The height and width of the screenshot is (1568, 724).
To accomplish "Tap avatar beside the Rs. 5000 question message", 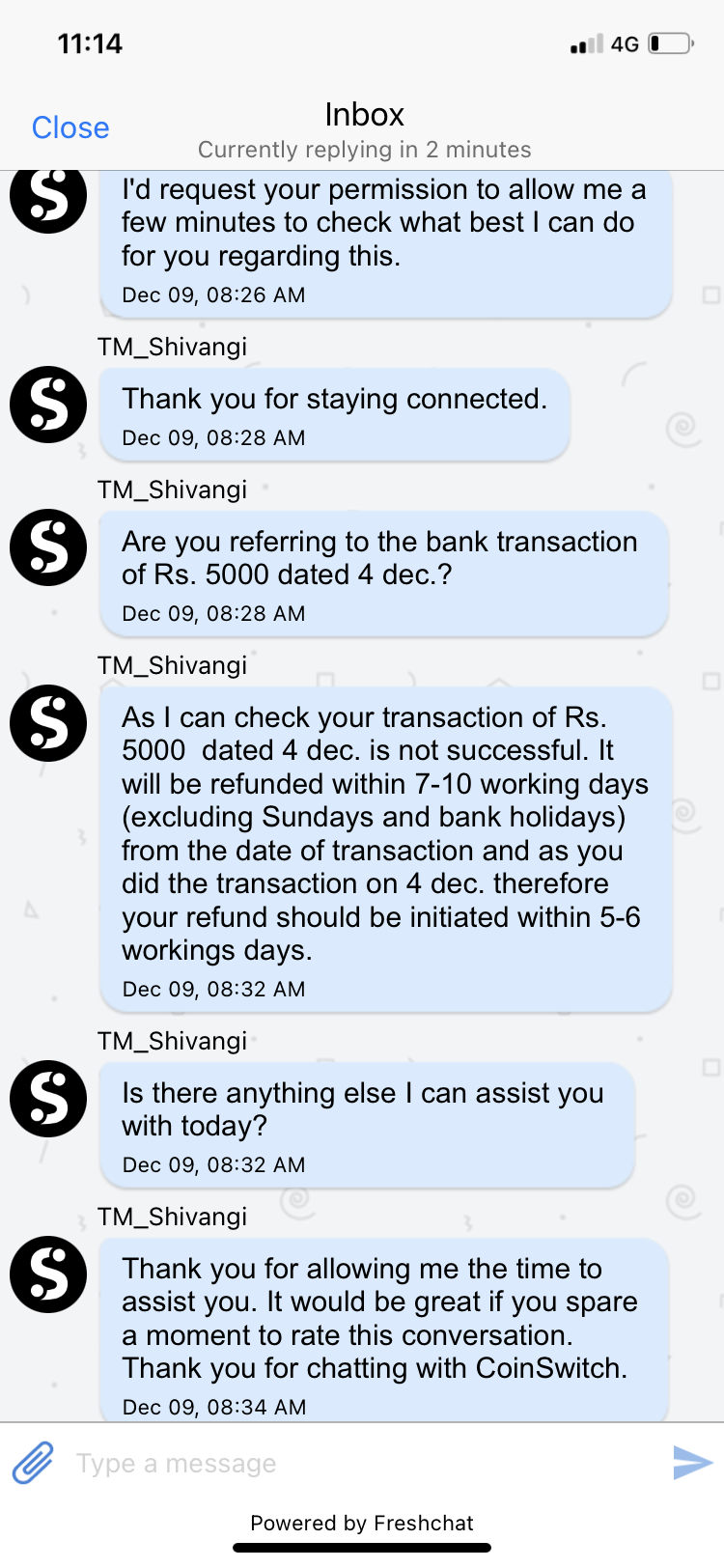I will (x=48, y=547).
